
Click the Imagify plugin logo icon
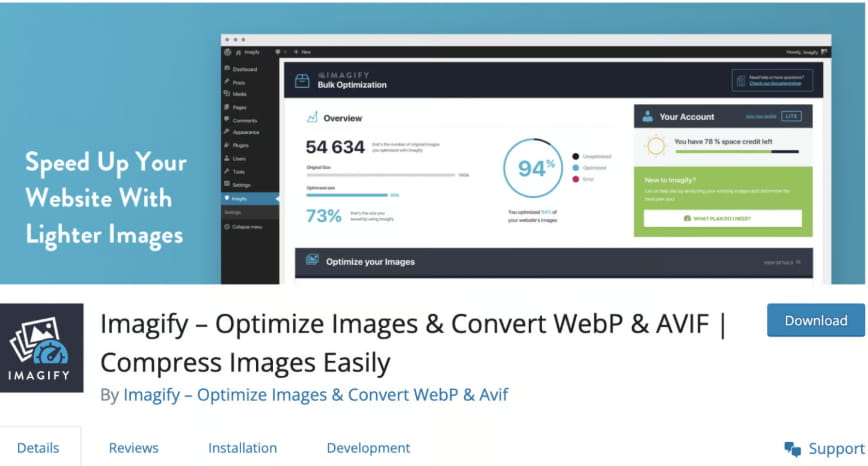42,348
